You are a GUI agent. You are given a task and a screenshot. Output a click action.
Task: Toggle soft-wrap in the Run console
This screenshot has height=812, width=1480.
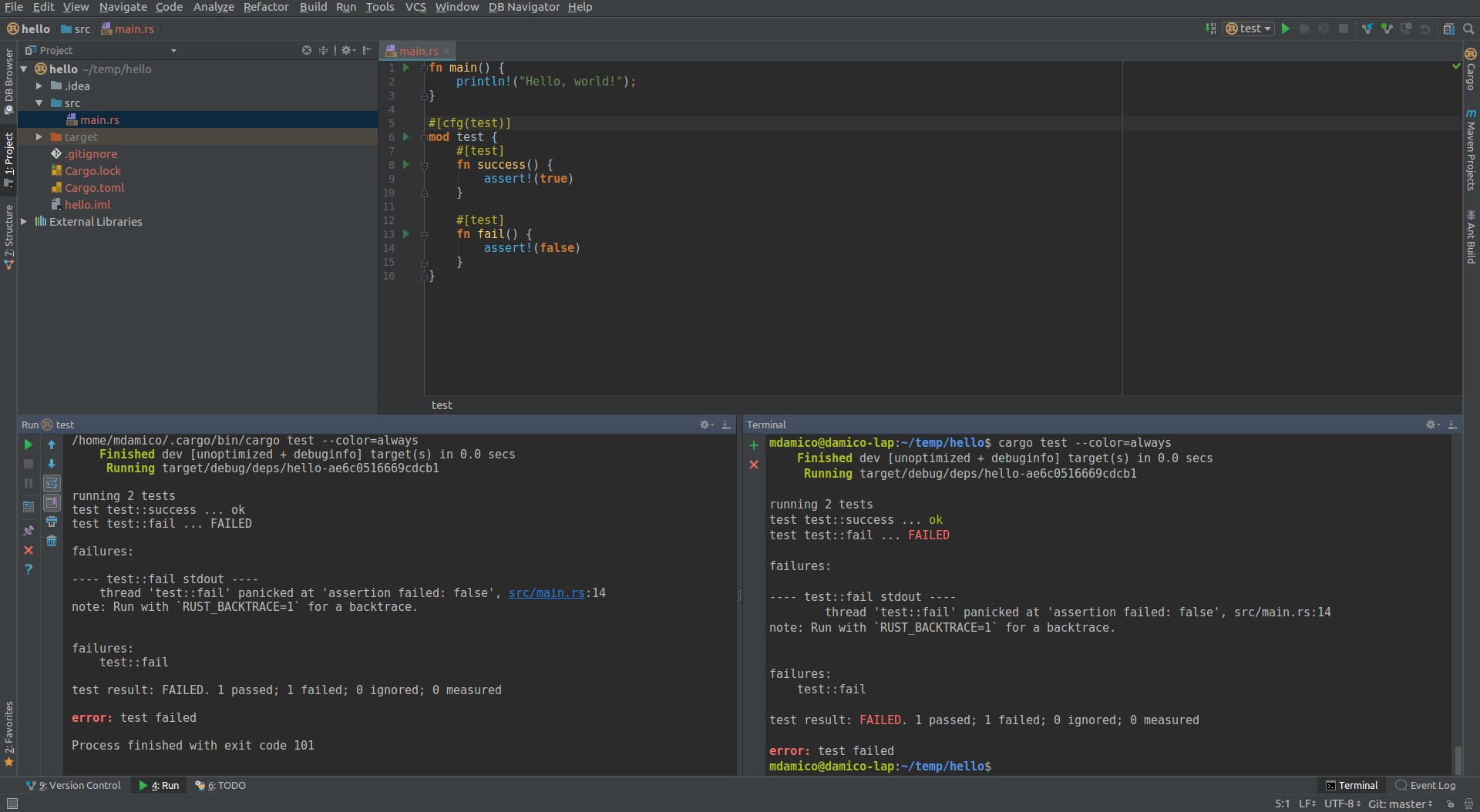click(52, 483)
